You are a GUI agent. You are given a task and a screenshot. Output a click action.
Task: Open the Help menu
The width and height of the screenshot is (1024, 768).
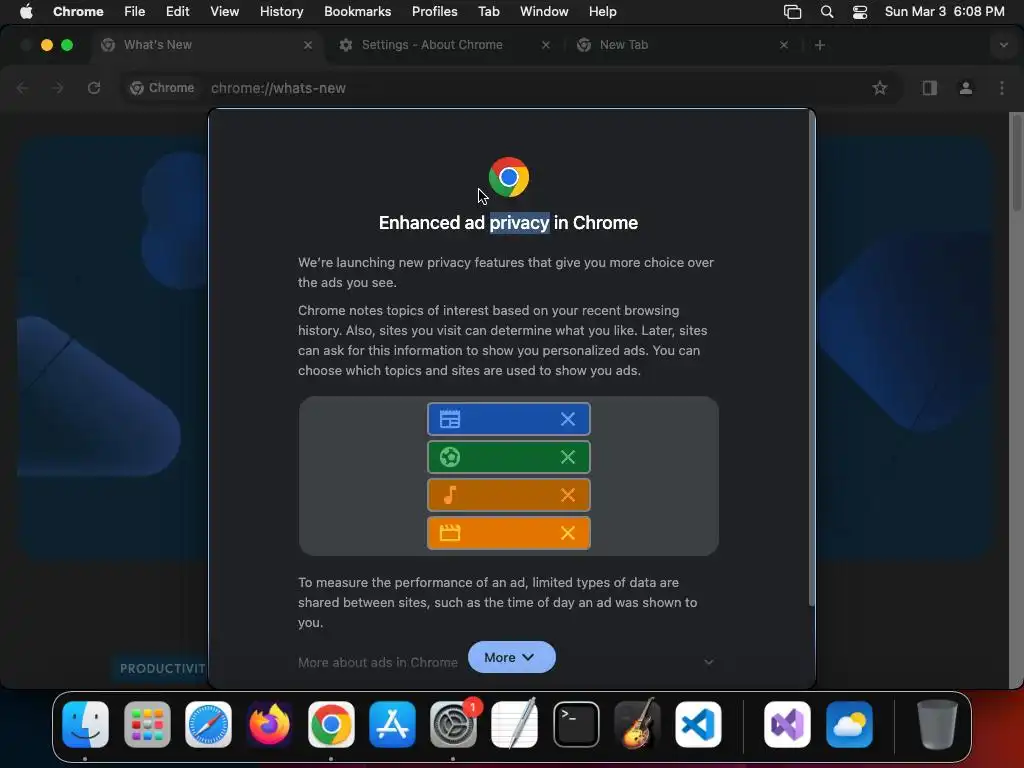coord(602,12)
